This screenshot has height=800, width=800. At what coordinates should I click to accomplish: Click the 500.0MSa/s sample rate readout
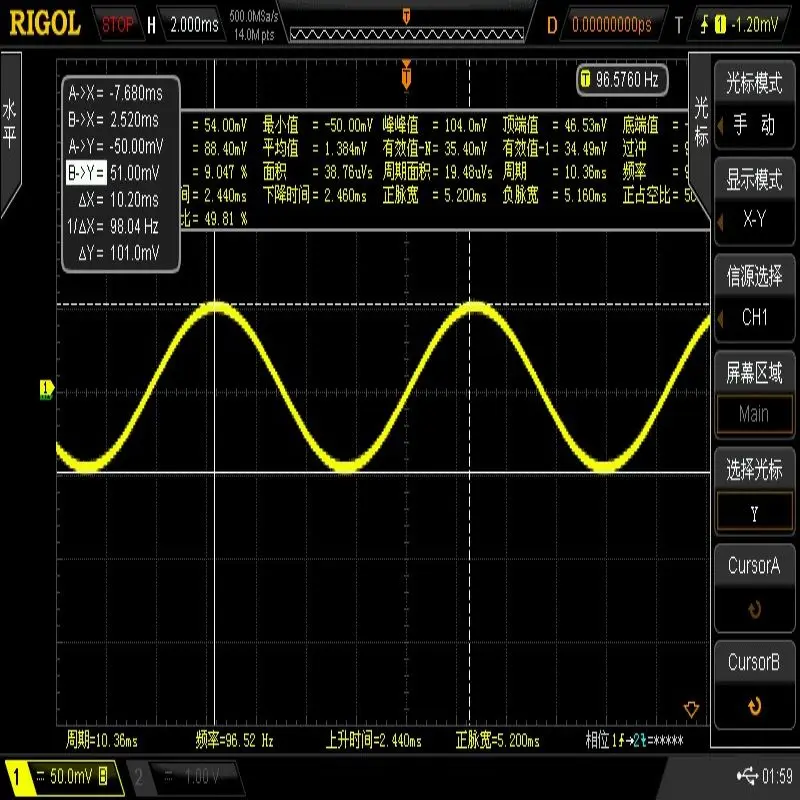coord(254,16)
